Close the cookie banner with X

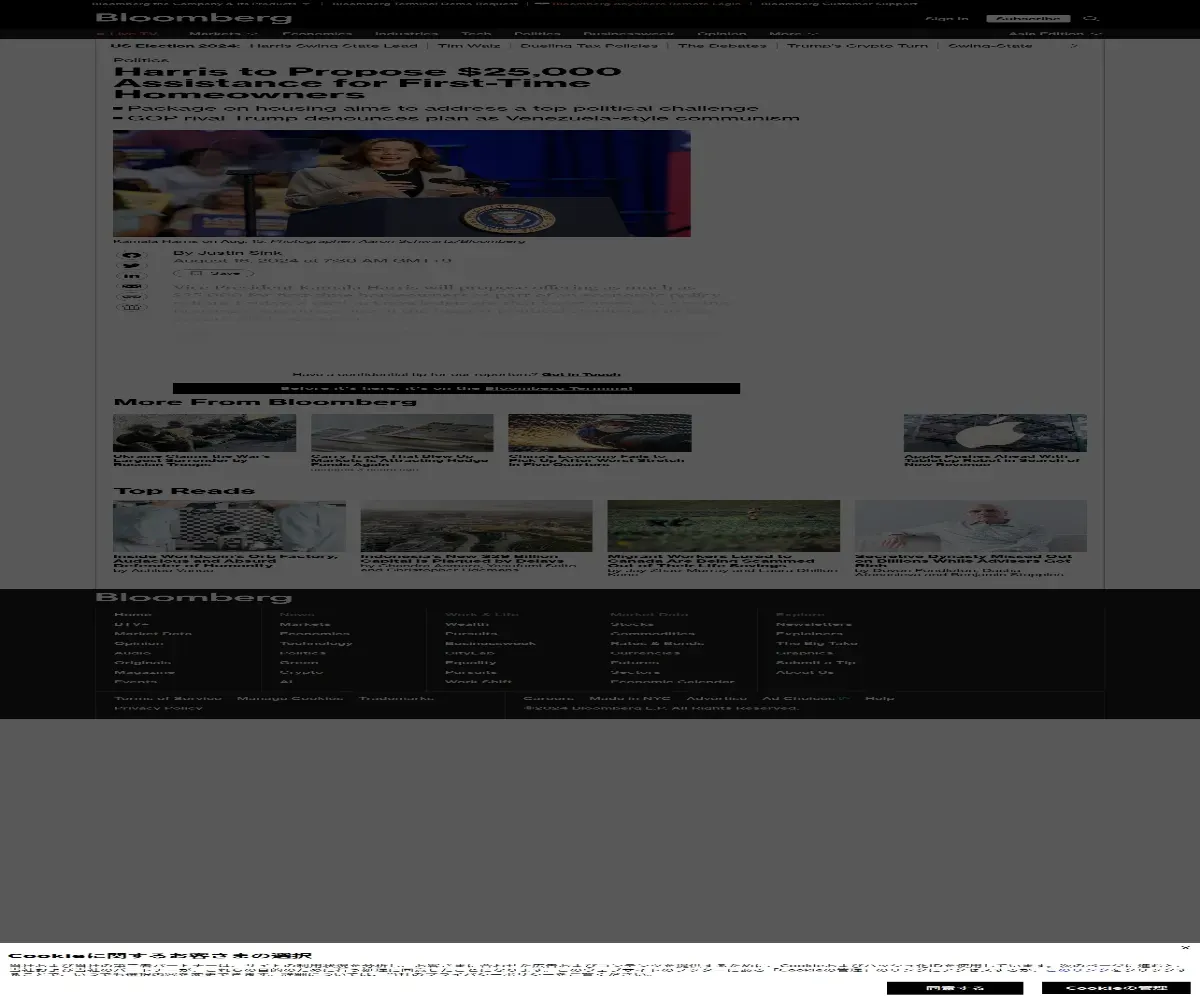pos(1185,947)
